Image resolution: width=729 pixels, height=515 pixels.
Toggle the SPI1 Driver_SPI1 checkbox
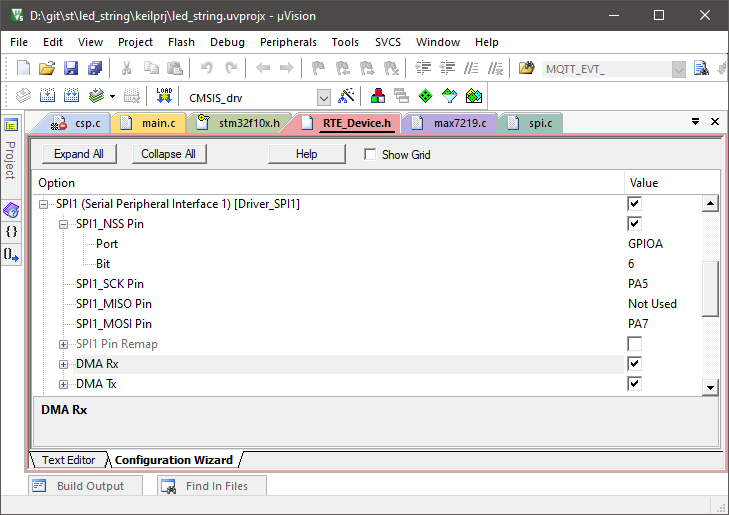(x=634, y=204)
